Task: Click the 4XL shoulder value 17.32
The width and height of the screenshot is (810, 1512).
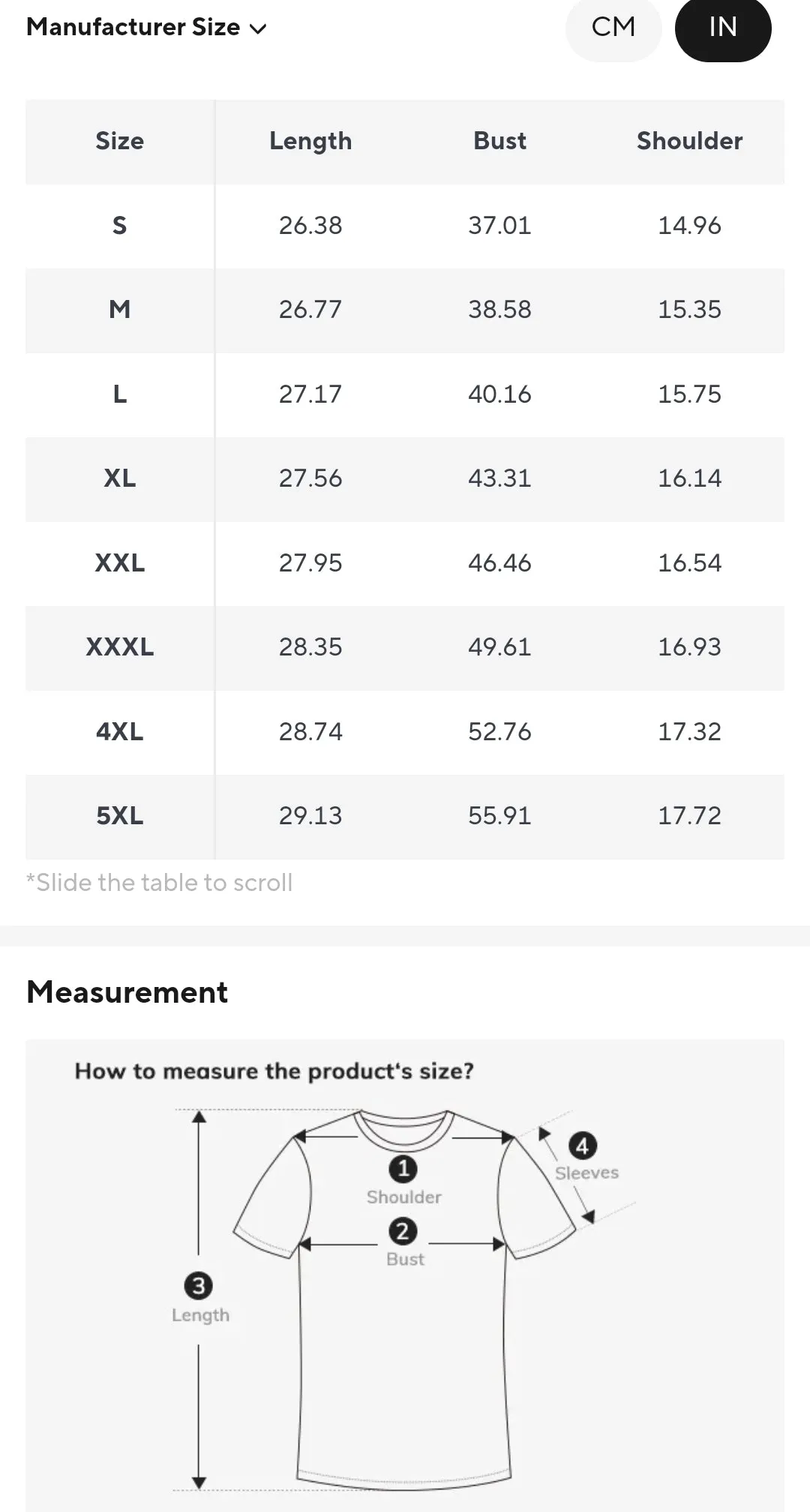Action: coord(690,732)
